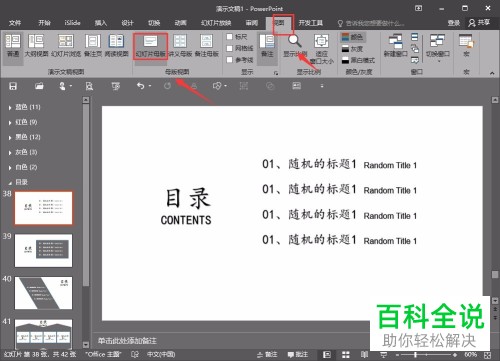
Task: Expand the 灰色 (3) section
Action: [x=10, y=153]
